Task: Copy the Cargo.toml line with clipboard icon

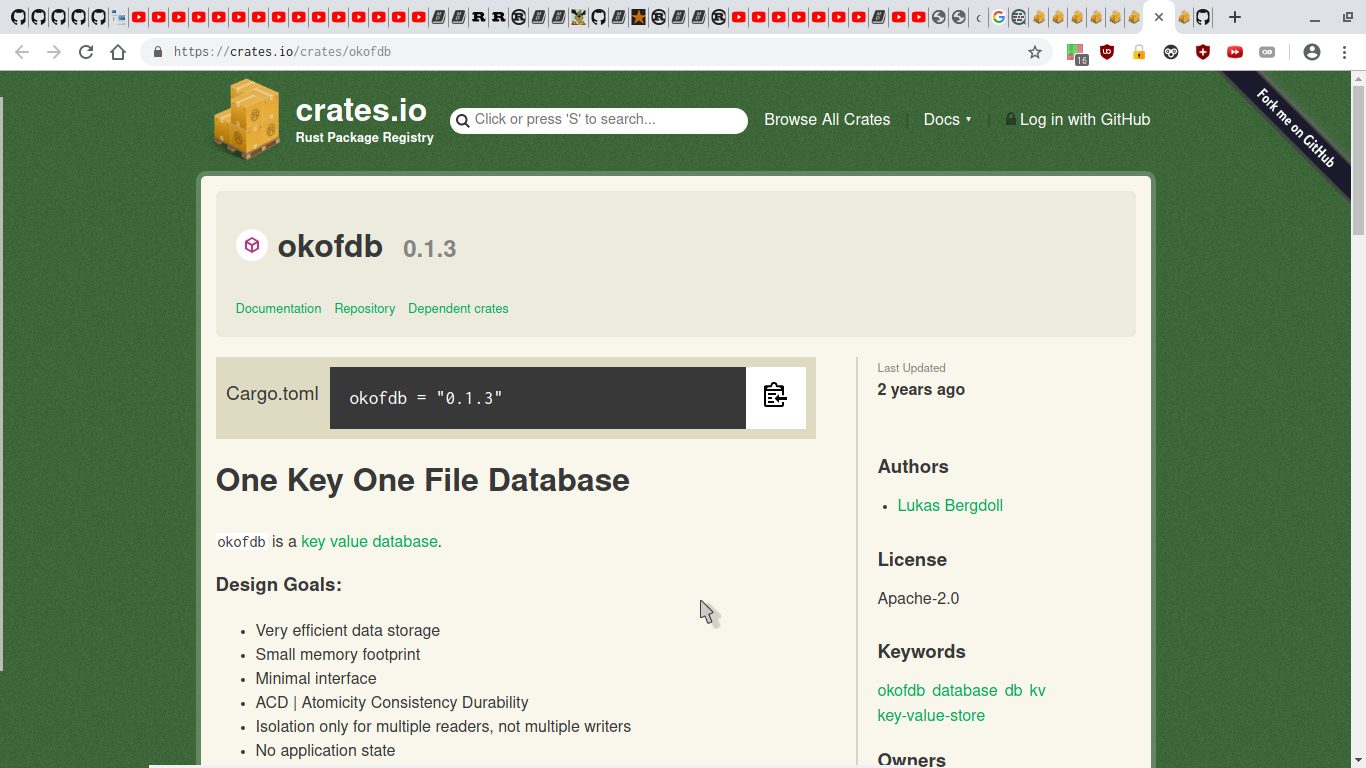Action: 775,397
